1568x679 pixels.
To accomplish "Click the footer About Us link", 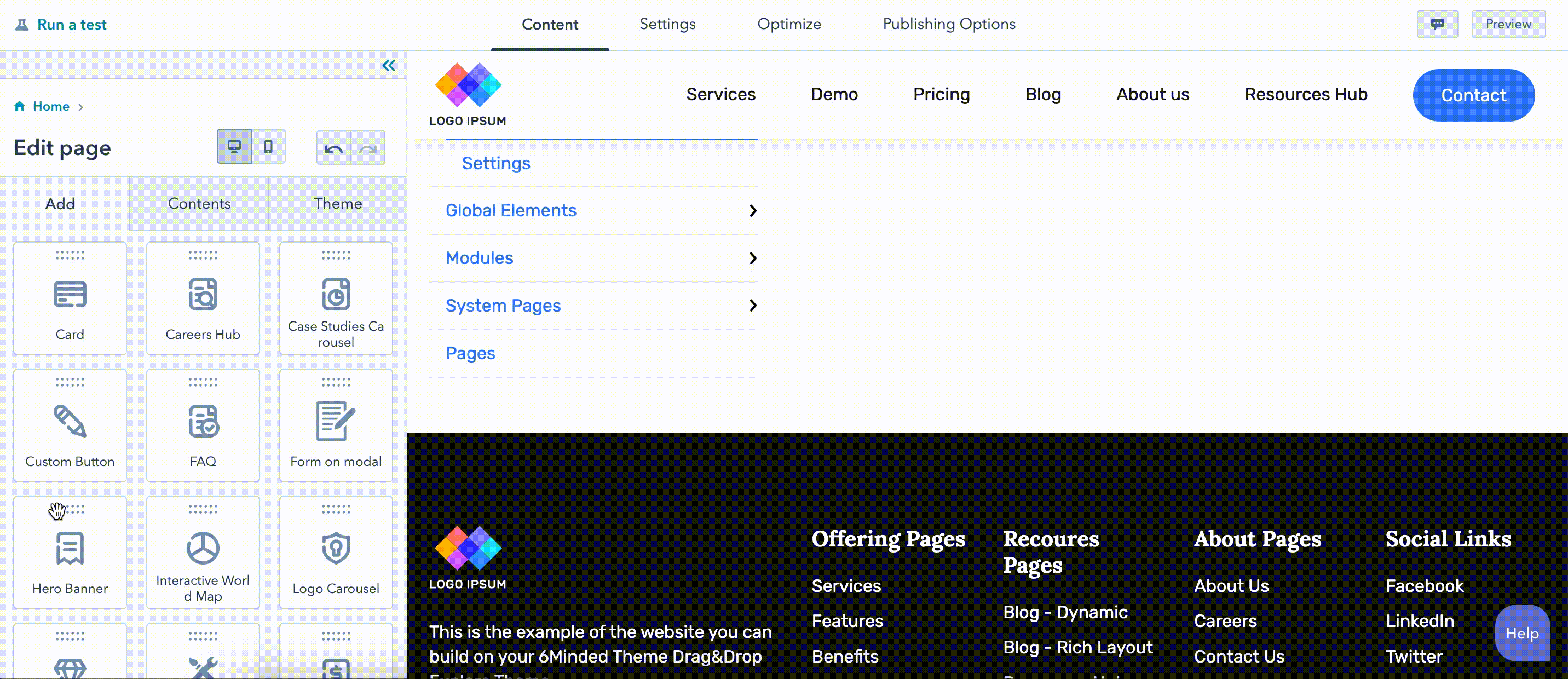I will click(1231, 586).
